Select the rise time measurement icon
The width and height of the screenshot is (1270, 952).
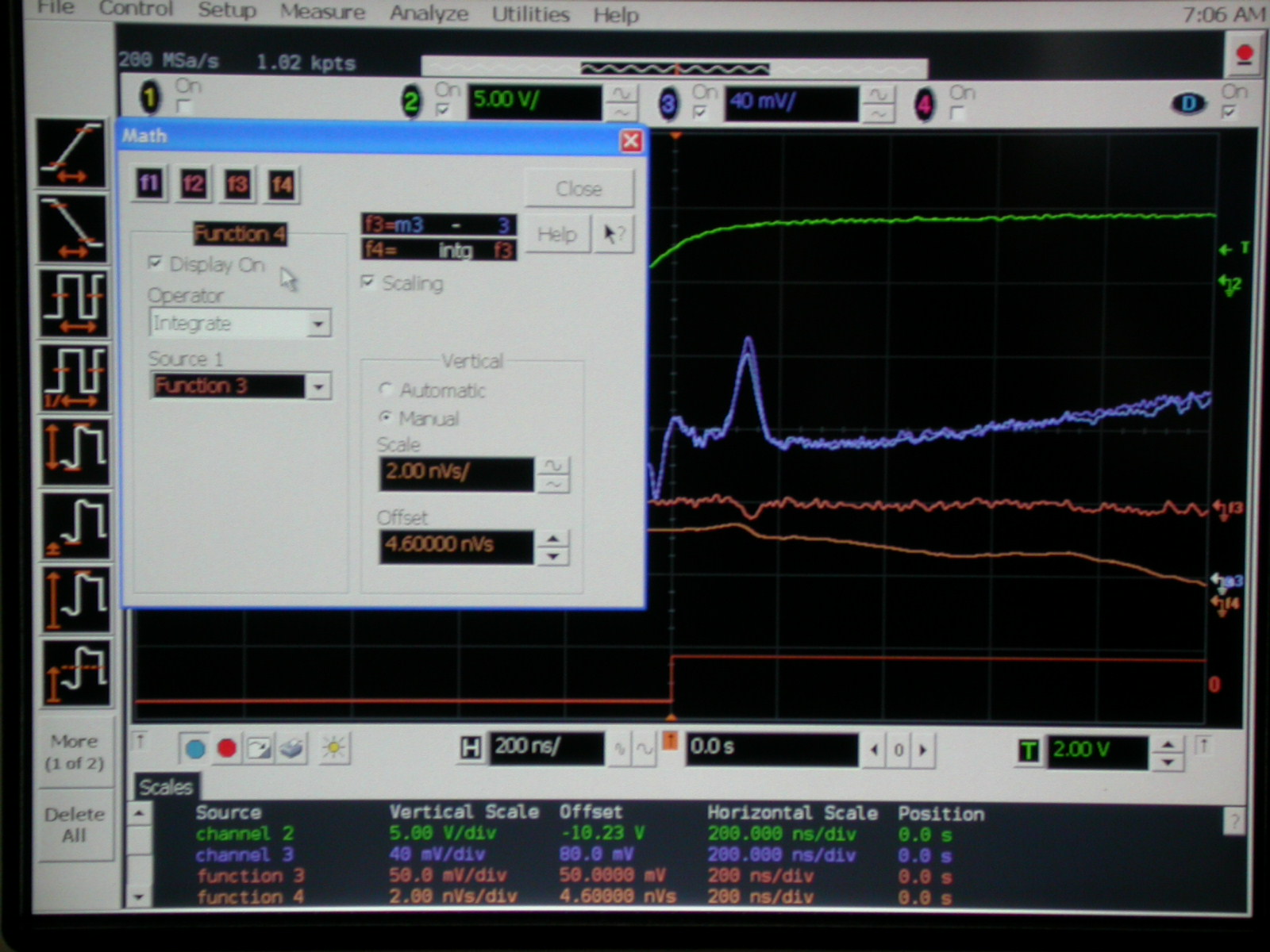(x=72, y=154)
